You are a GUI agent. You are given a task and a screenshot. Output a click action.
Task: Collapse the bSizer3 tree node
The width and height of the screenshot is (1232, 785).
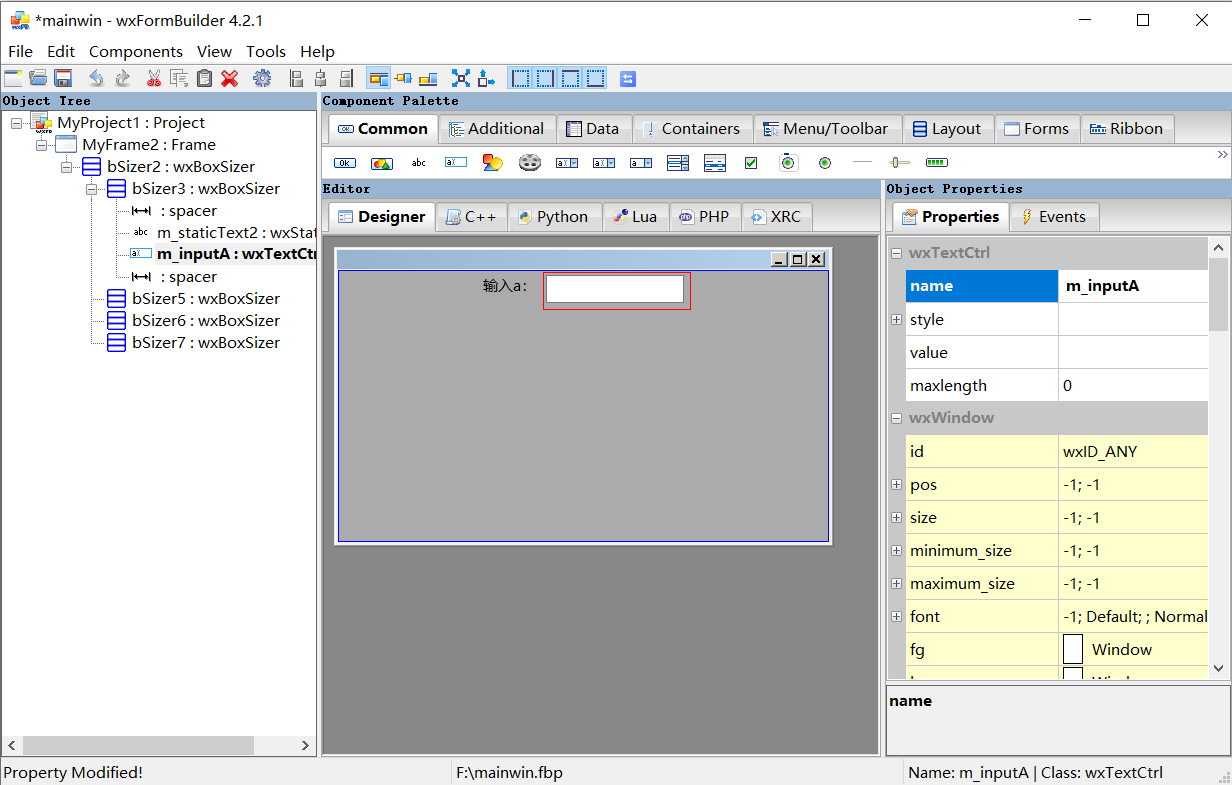(x=93, y=188)
